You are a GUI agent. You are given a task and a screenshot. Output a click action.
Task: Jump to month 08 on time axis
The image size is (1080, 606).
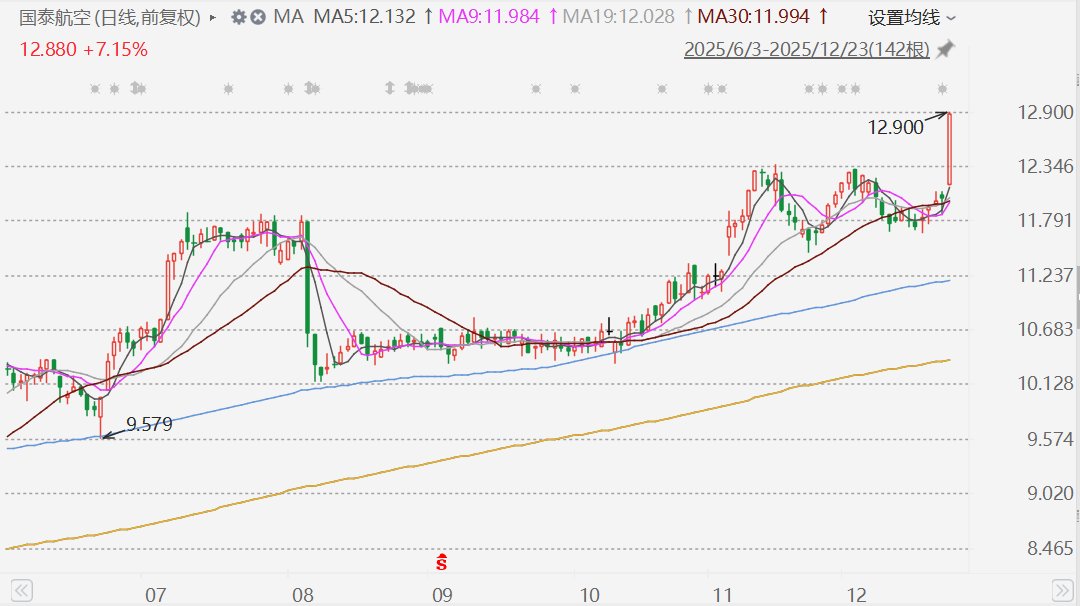click(x=303, y=595)
